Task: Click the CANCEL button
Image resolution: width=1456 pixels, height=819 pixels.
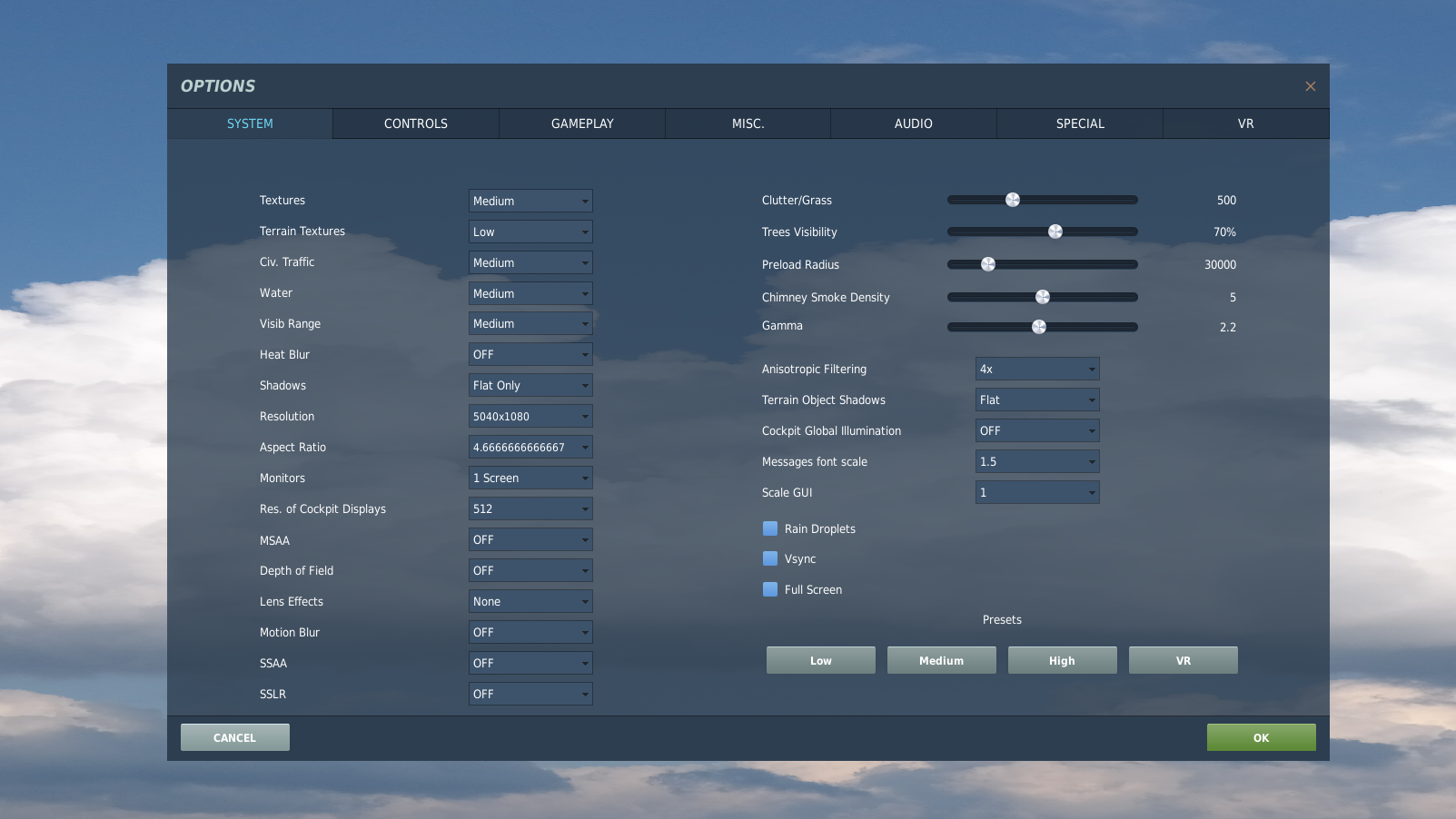Action: (x=235, y=737)
